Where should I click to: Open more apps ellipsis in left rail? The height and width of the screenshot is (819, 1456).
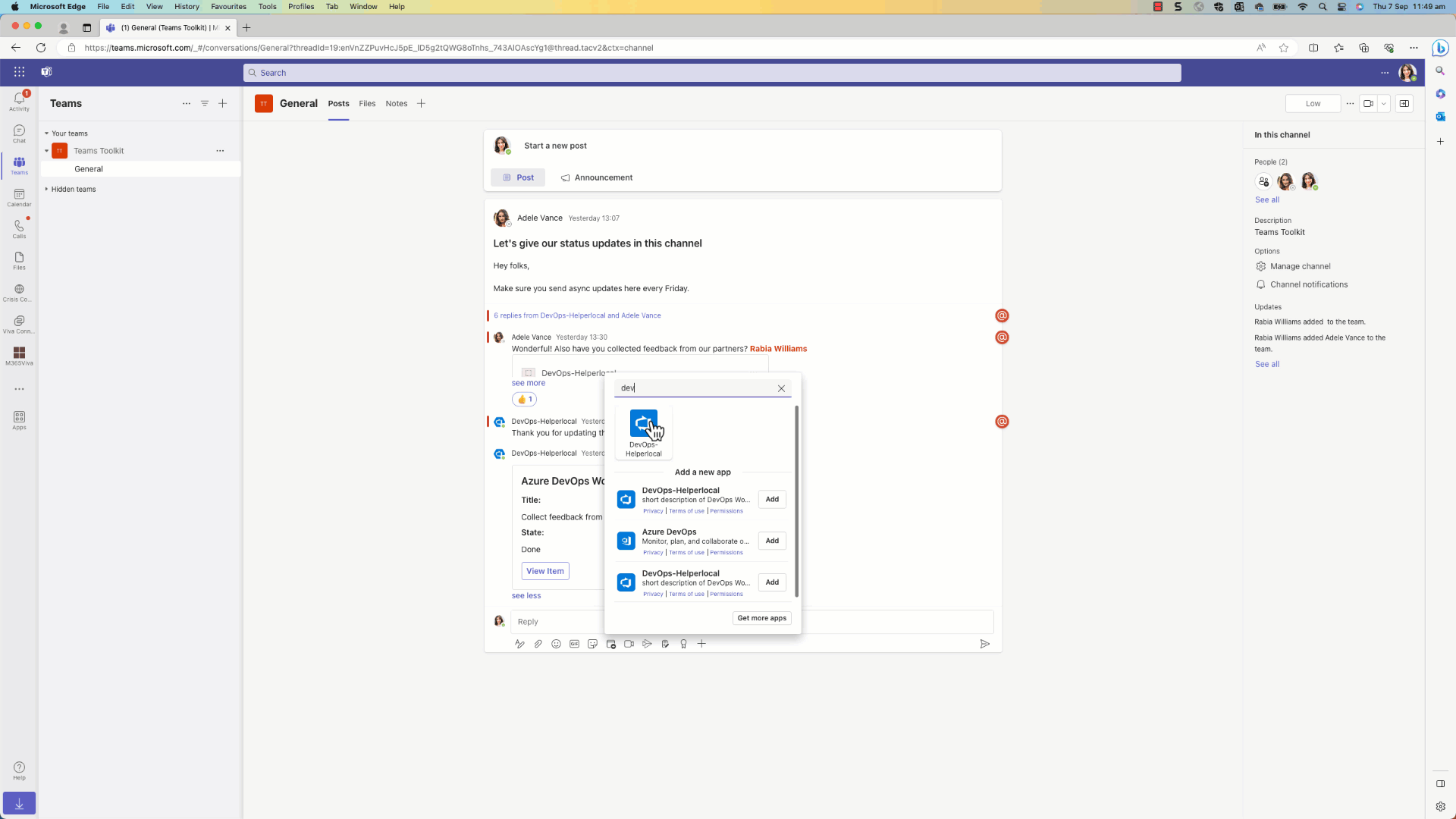tap(19, 389)
